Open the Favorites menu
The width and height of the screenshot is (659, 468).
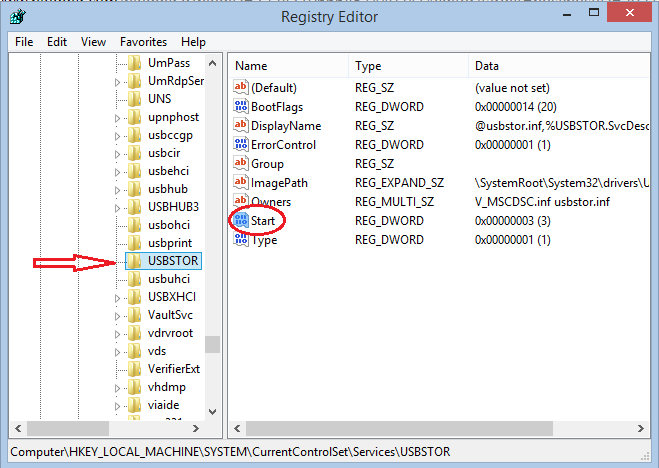(x=143, y=42)
